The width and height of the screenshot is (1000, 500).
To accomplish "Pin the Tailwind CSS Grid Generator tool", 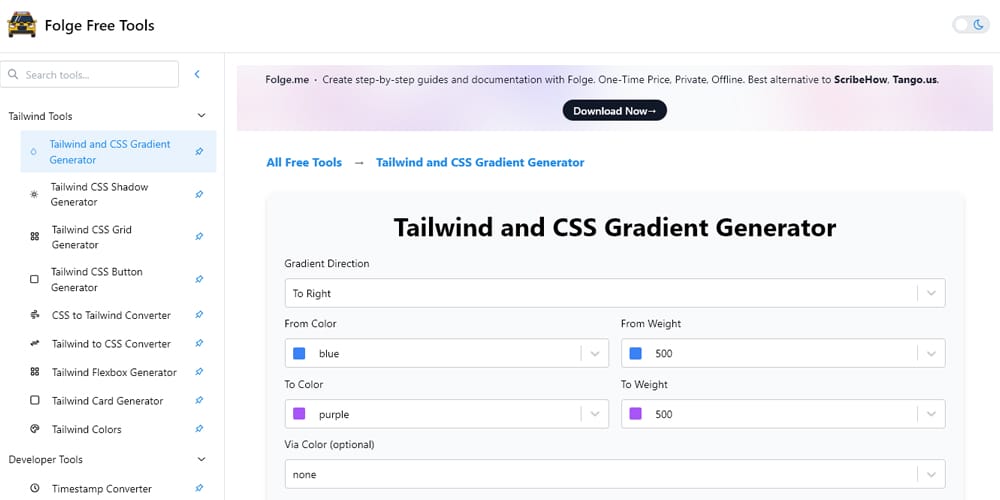I will 199,237.
